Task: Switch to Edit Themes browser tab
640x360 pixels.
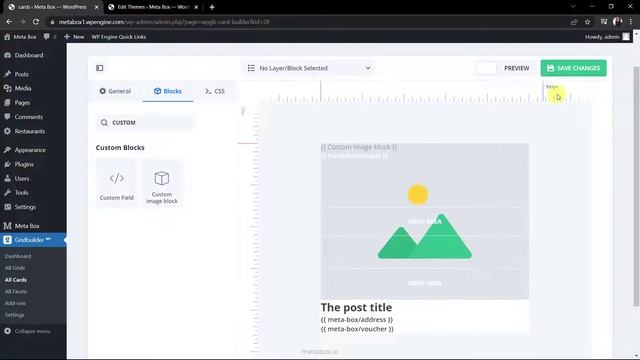Action: [153, 7]
